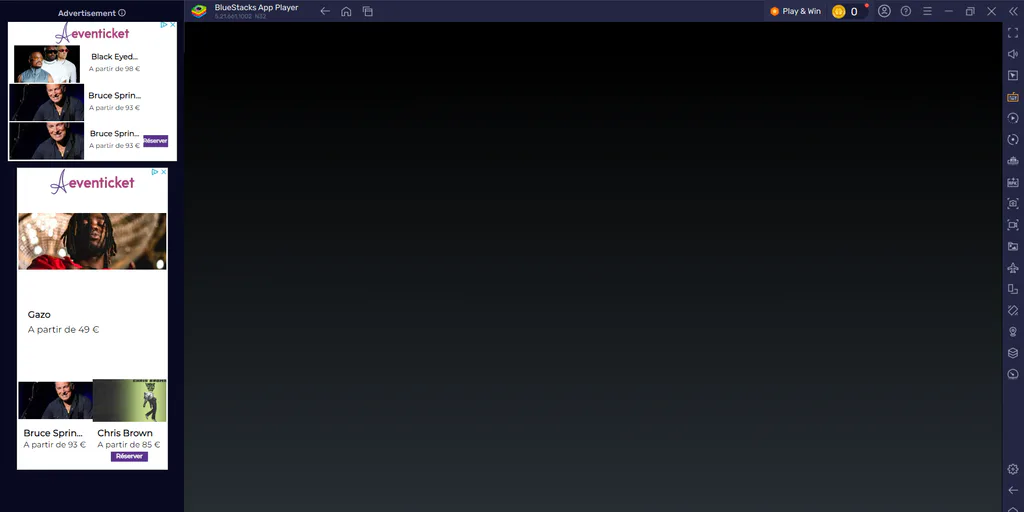Click the 'A partir de 98 €' price
Screen dimensions: 1024x512
point(115,69)
